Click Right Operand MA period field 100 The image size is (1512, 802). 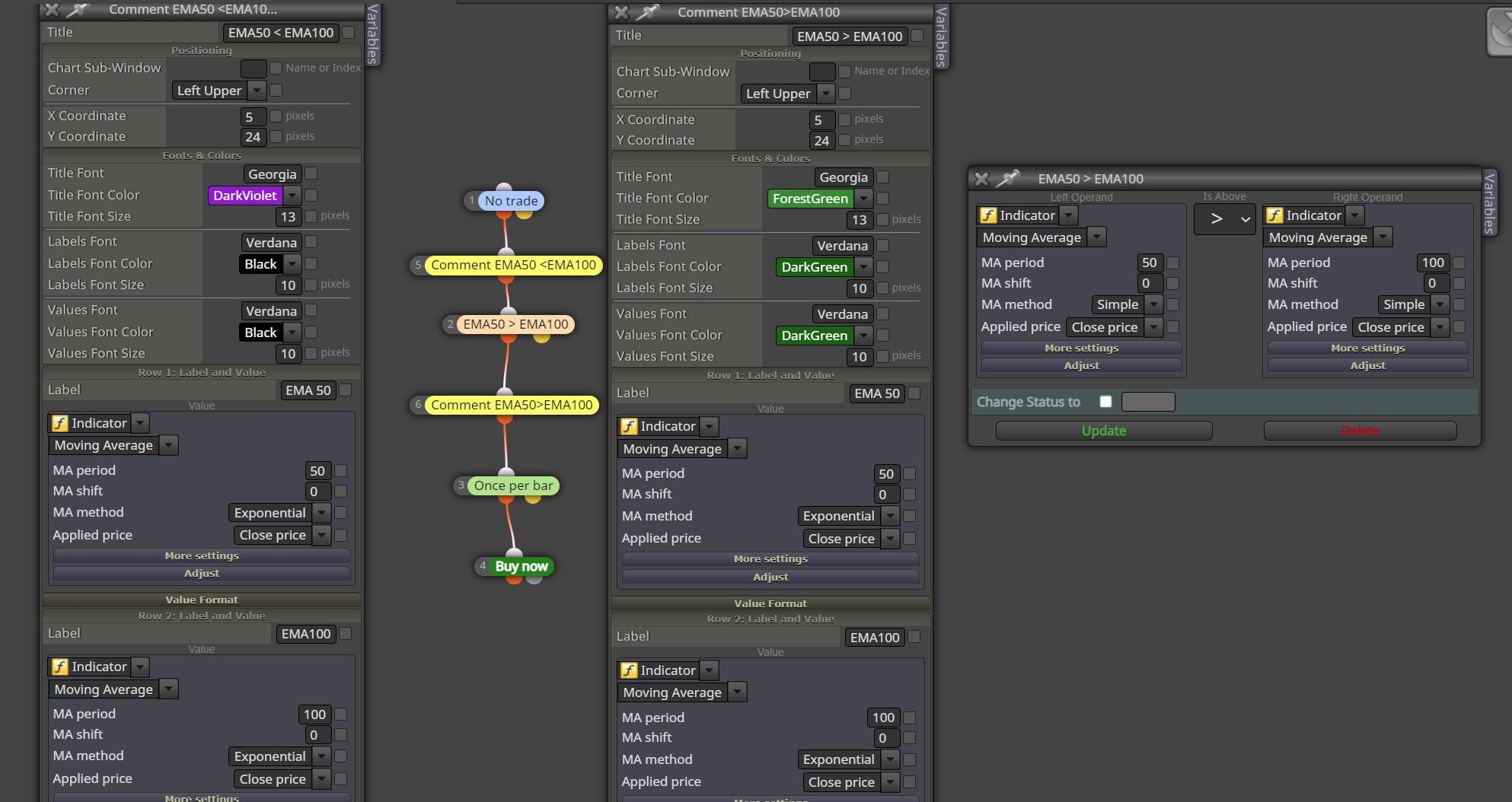[x=1433, y=263]
